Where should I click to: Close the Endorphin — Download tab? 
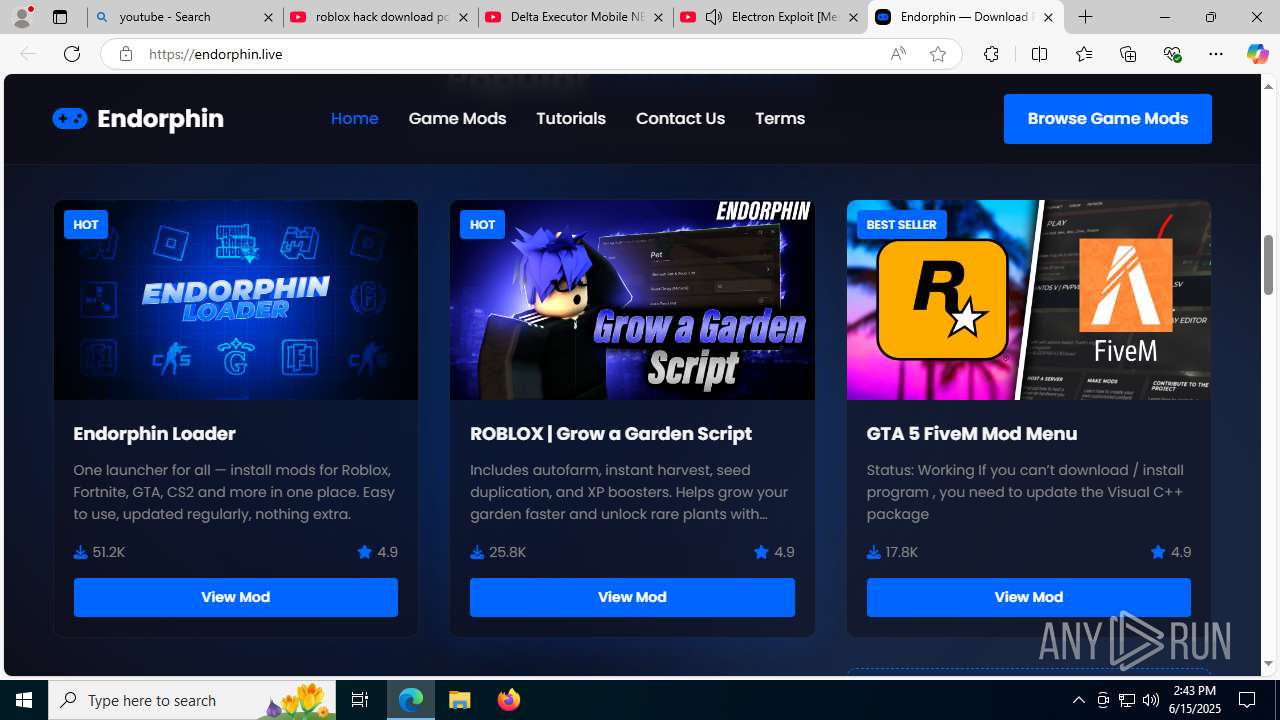pos(1048,17)
